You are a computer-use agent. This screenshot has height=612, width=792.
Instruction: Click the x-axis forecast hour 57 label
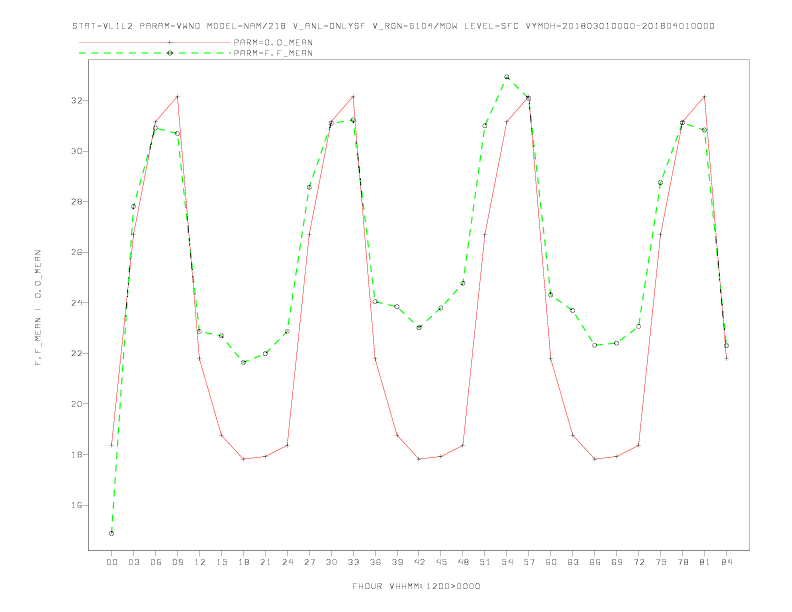click(529, 562)
